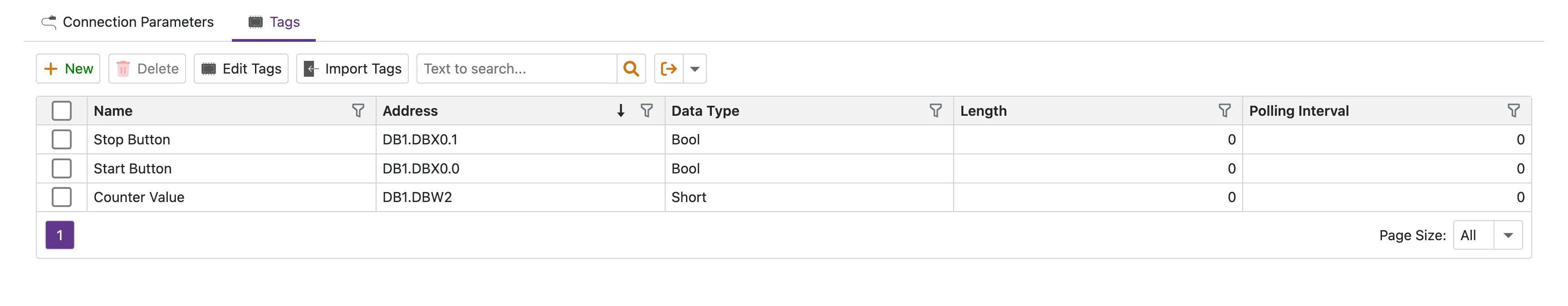Open the Polling Interval column filter icon
This screenshot has height=306, width=1568.
[x=1514, y=111]
